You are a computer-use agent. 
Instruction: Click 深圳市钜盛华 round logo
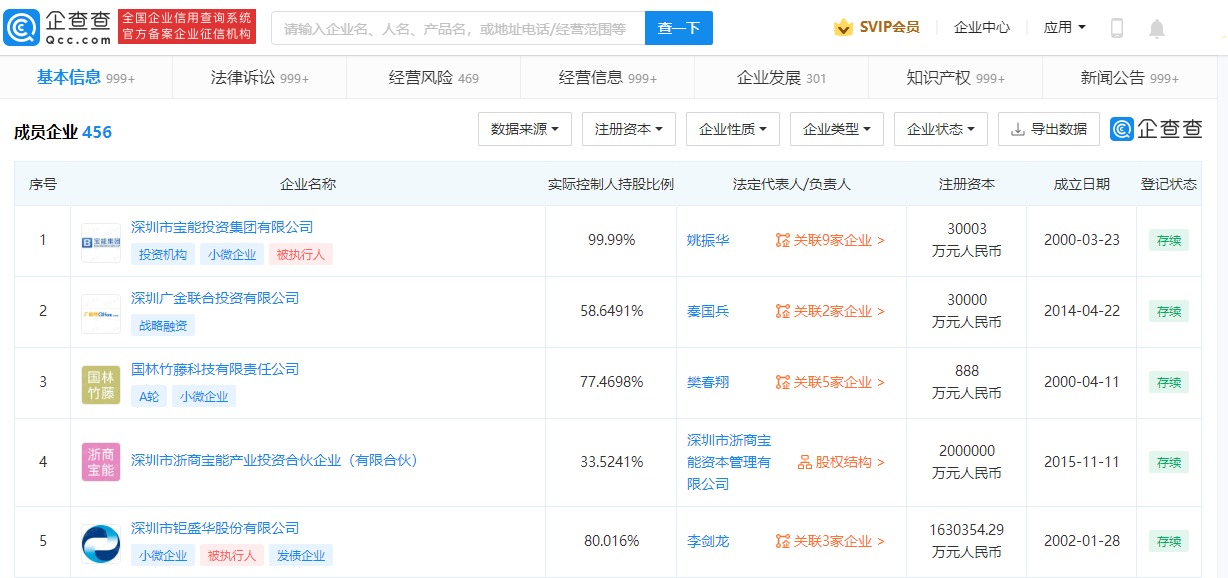[100, 543]
